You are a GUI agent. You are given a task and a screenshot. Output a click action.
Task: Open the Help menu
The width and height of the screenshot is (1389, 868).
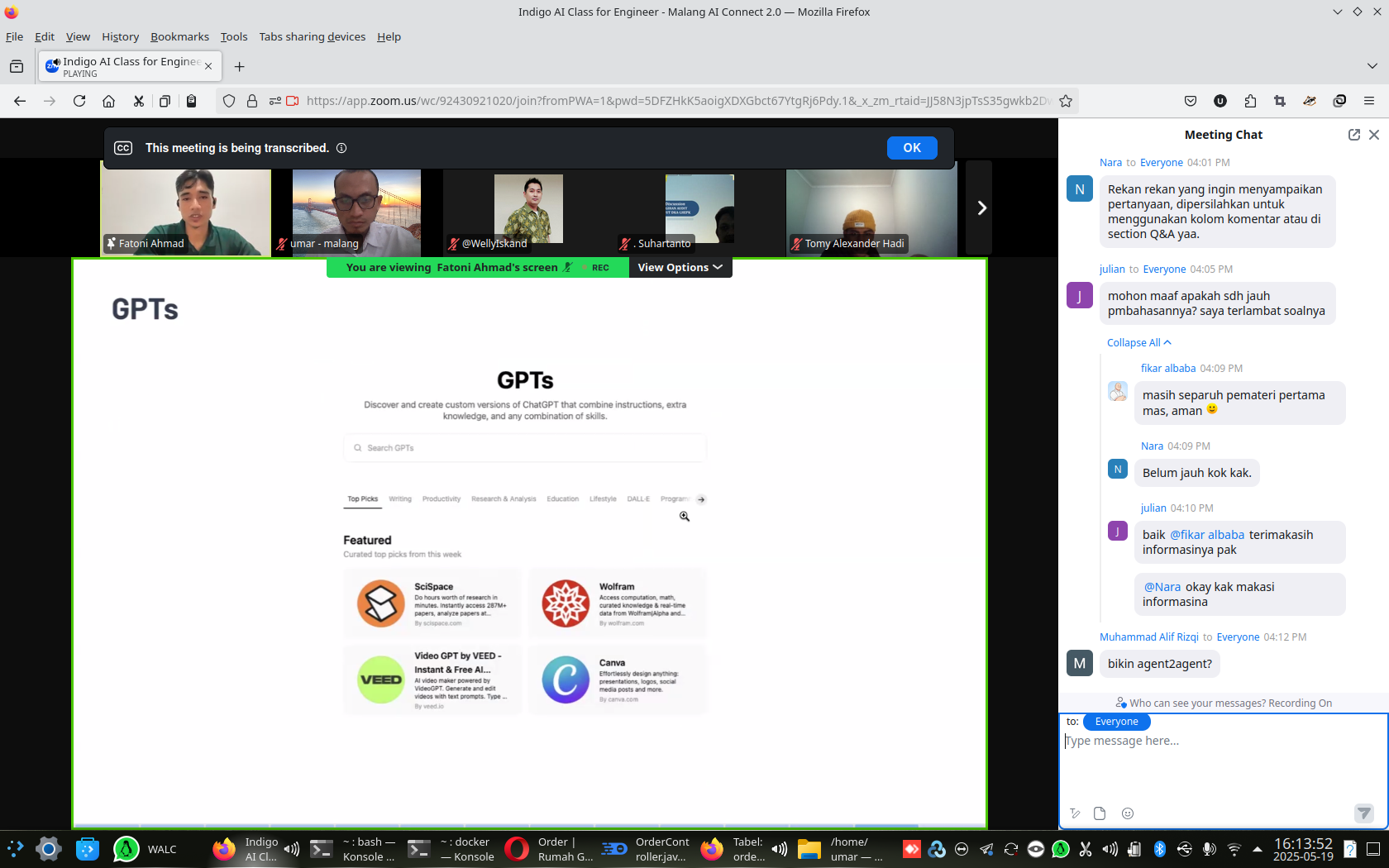coord(389,36)
